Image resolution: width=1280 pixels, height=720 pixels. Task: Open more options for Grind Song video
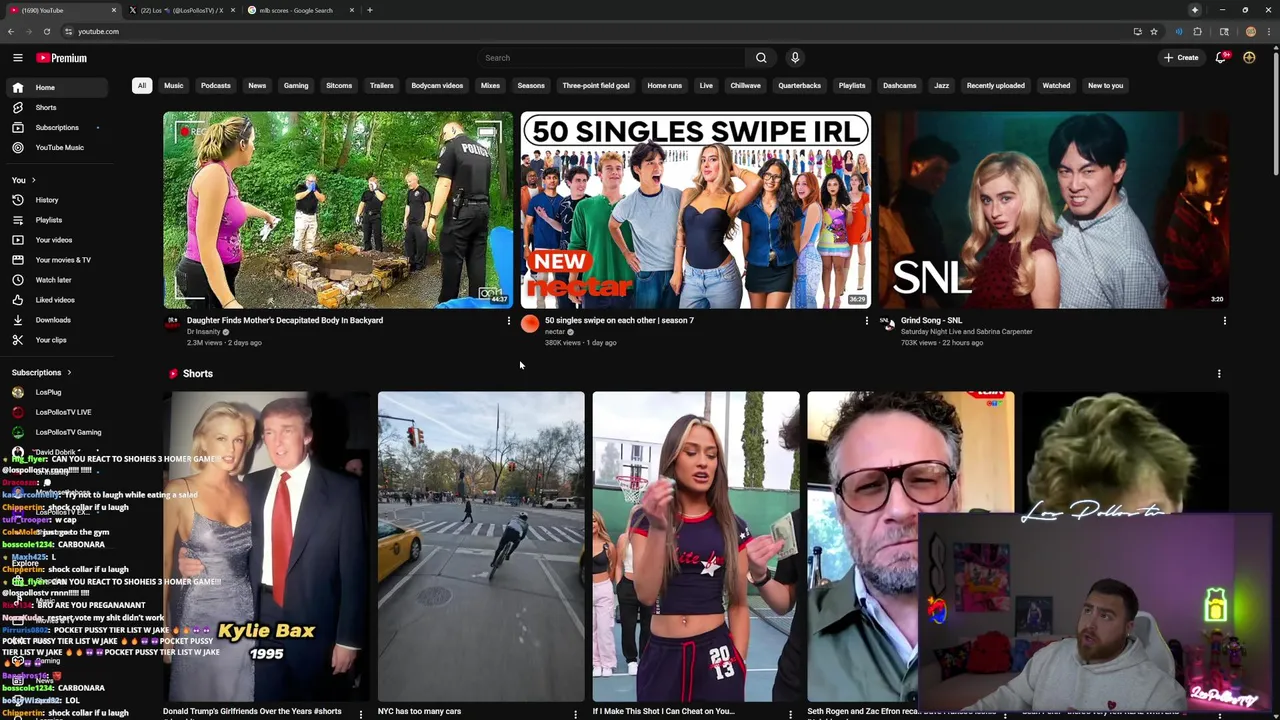[x=1224, y=321]
